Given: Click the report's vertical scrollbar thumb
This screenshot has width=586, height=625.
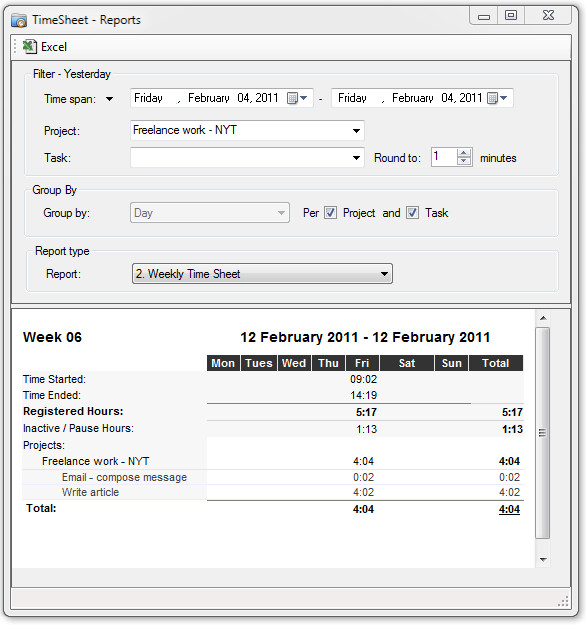Looking at the screenshot, I should tap(543, 433).
